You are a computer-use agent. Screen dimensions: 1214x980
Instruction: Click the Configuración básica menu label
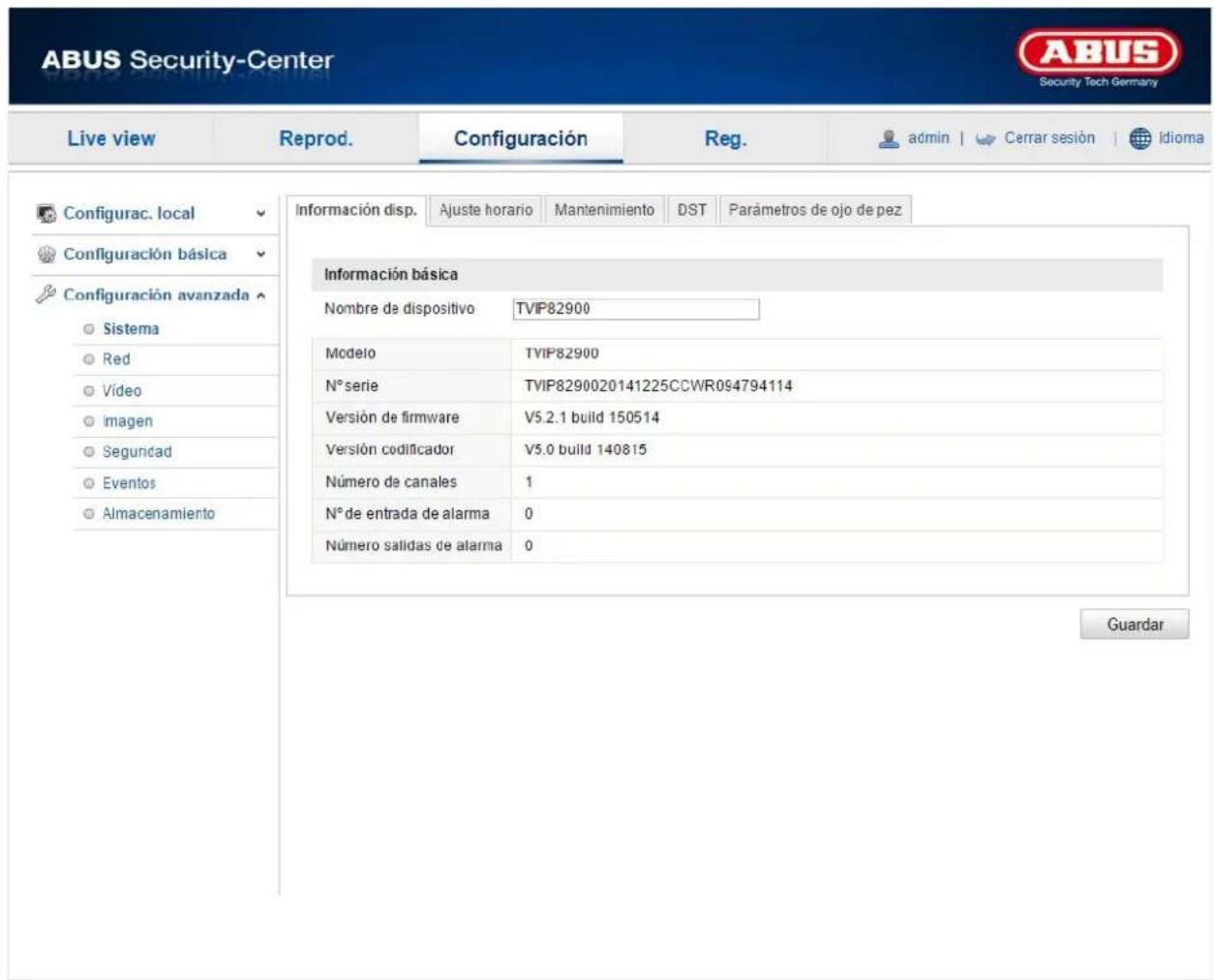click(x=145, y=254)
